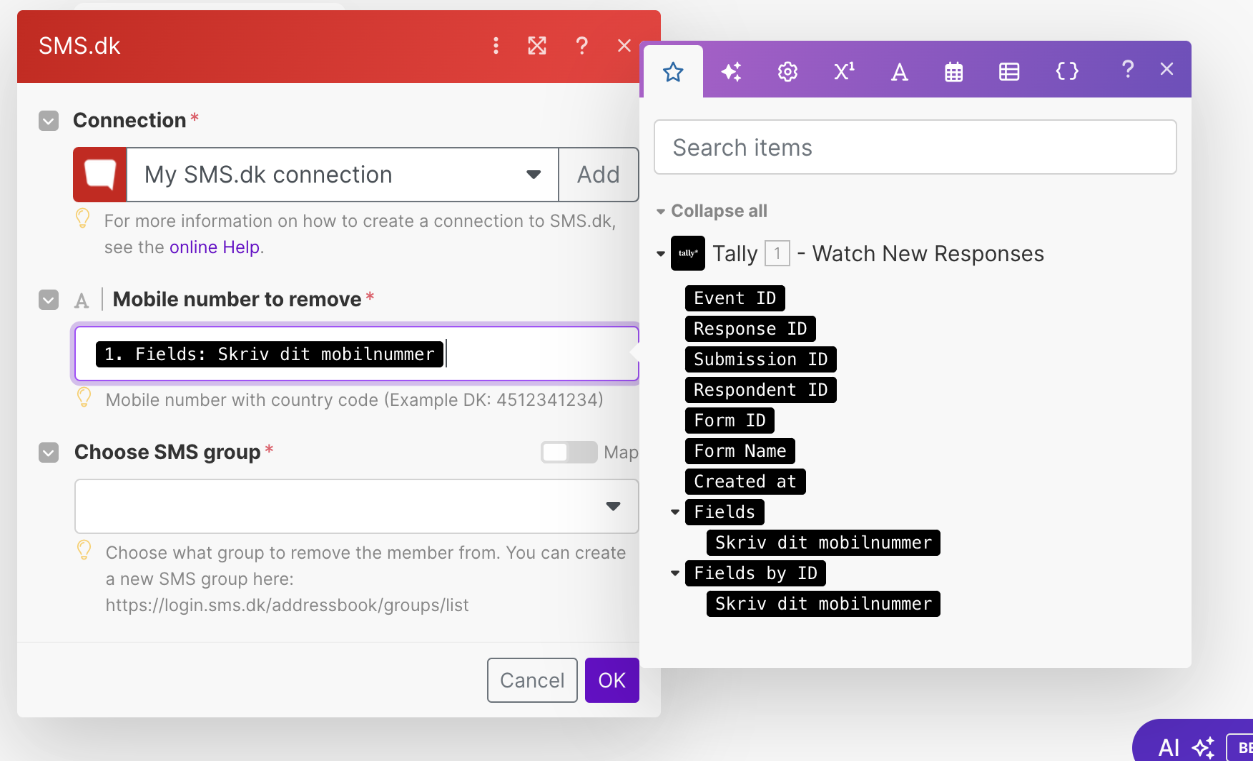
Task: Open the date and time functions tab
Action: pyautogui.click(x=954, y=71)
